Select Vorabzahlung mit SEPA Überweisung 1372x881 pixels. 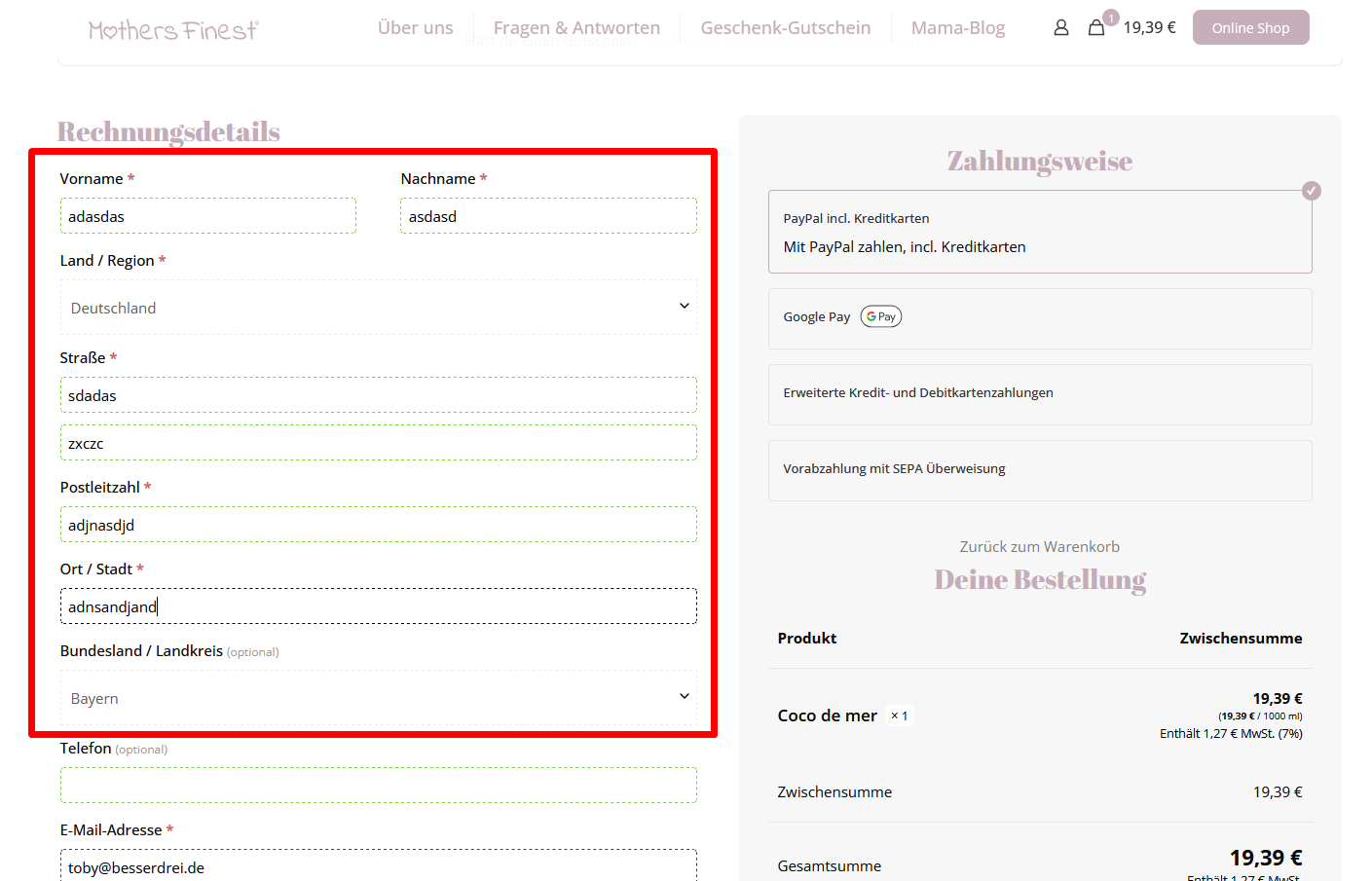point(1039,469)
